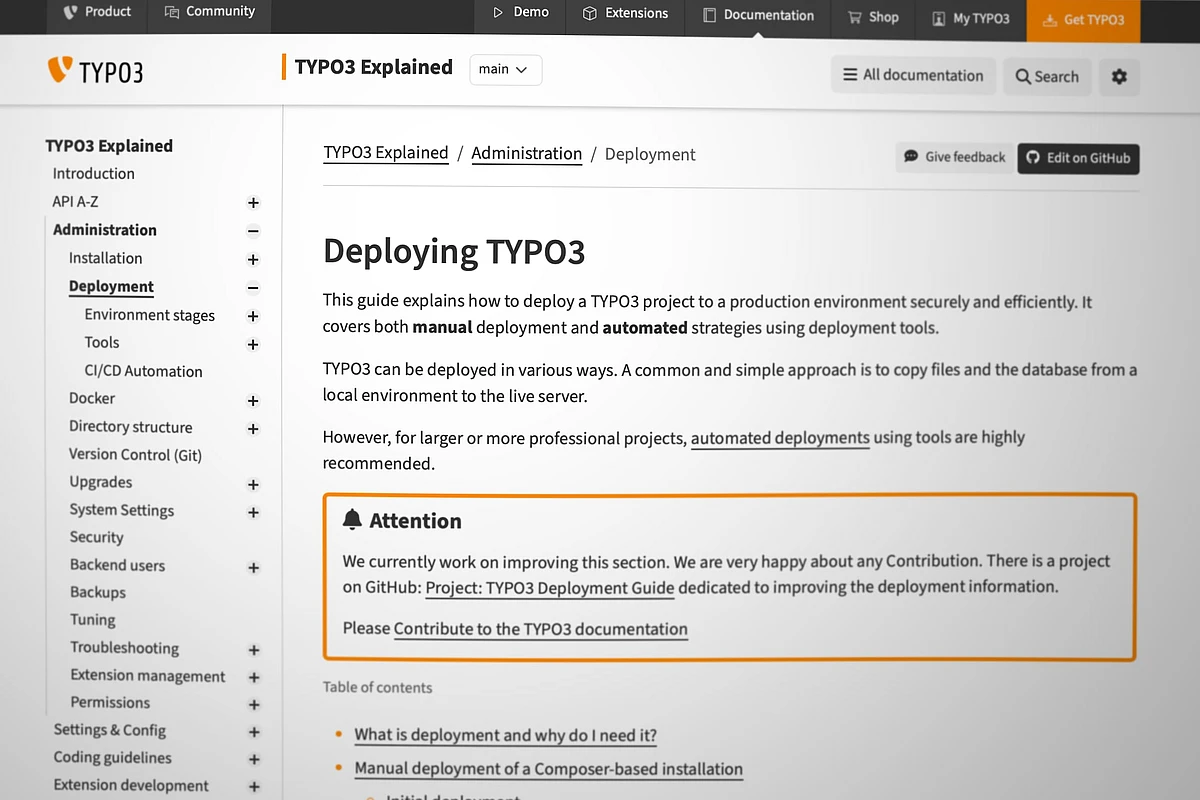The width and height of the screenshot is (1200, 800).
Task: Open the main version dropdown
Action: (505, 69)
